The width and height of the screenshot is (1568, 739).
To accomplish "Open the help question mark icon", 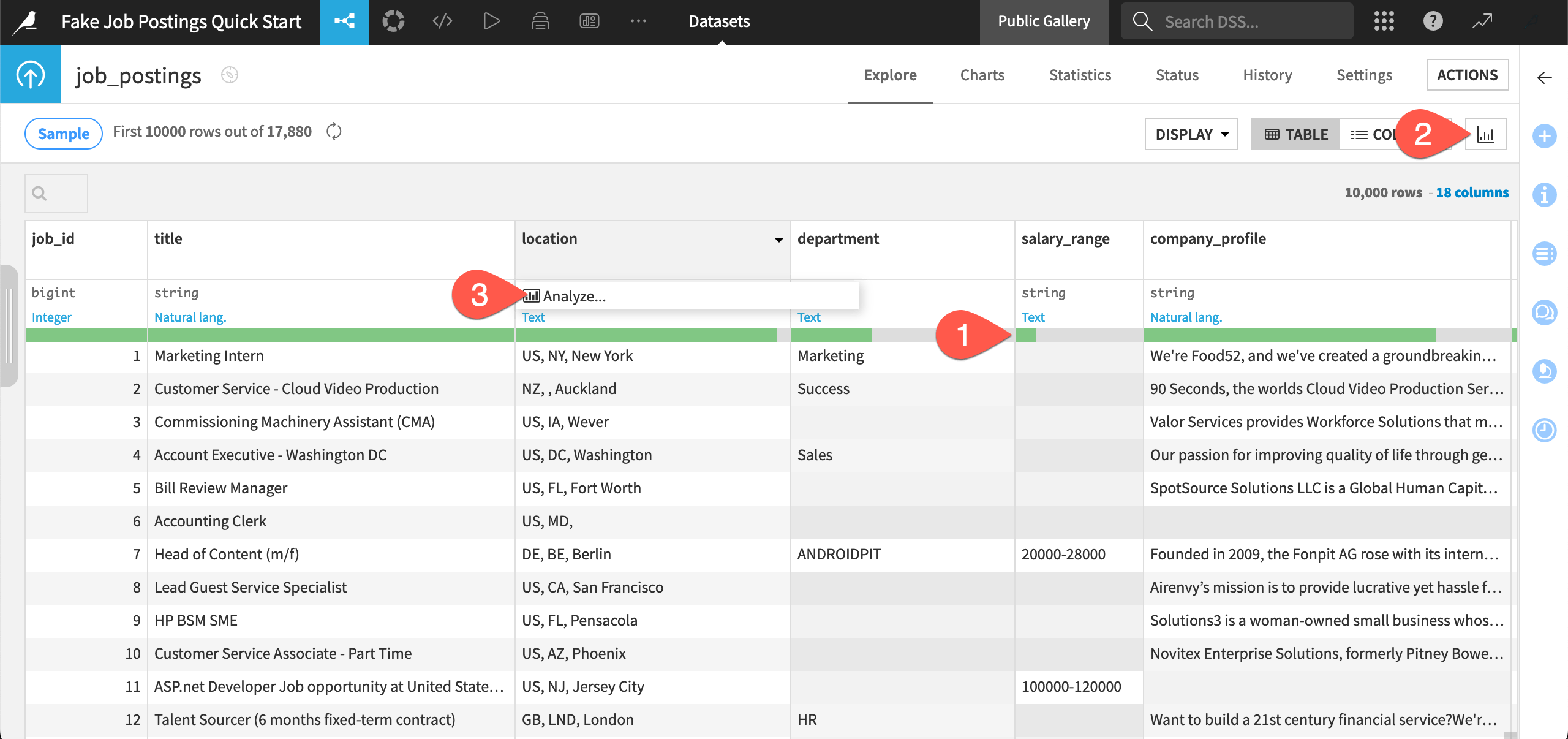I will click(1433, 21).
